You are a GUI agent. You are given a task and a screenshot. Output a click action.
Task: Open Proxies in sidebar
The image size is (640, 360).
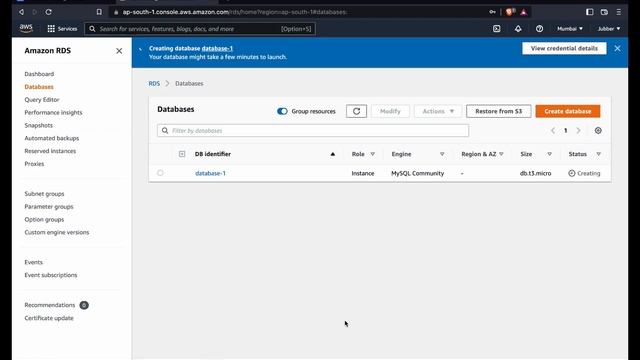34,164
